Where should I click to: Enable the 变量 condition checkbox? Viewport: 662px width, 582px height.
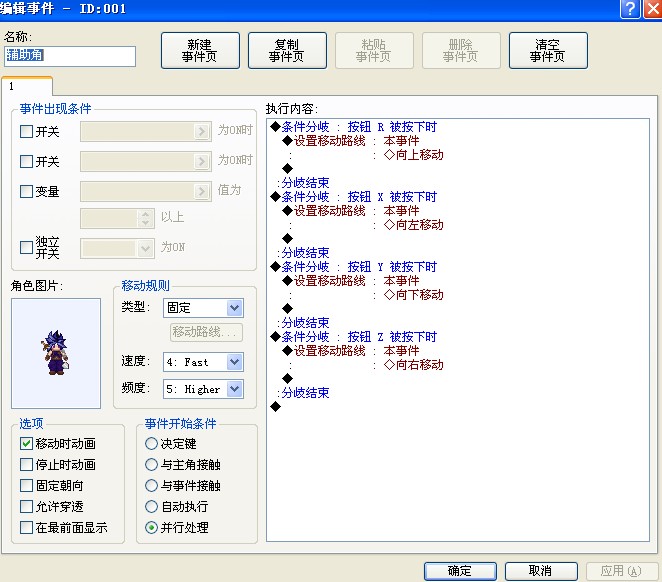pyautogui.click(x=26, y=191)
